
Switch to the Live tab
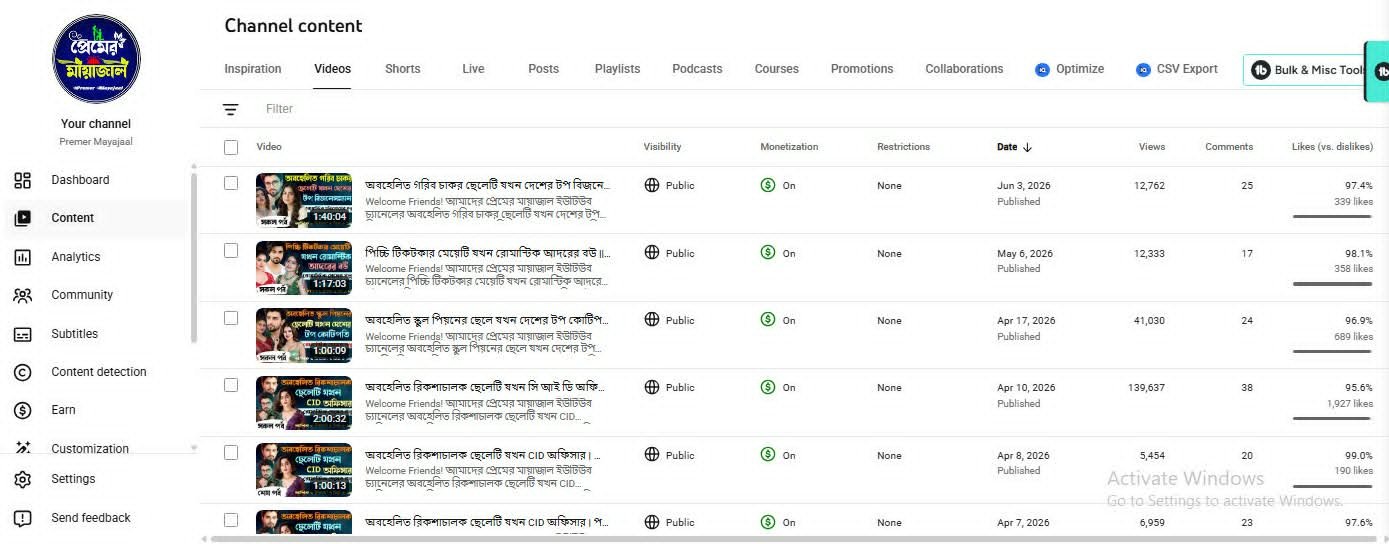pos(474,69)
